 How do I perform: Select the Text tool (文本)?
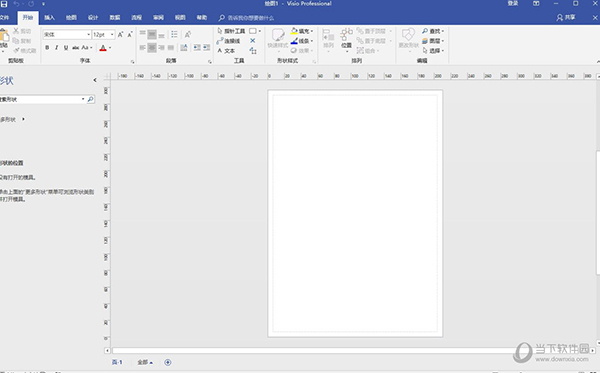tap(226, 51)
